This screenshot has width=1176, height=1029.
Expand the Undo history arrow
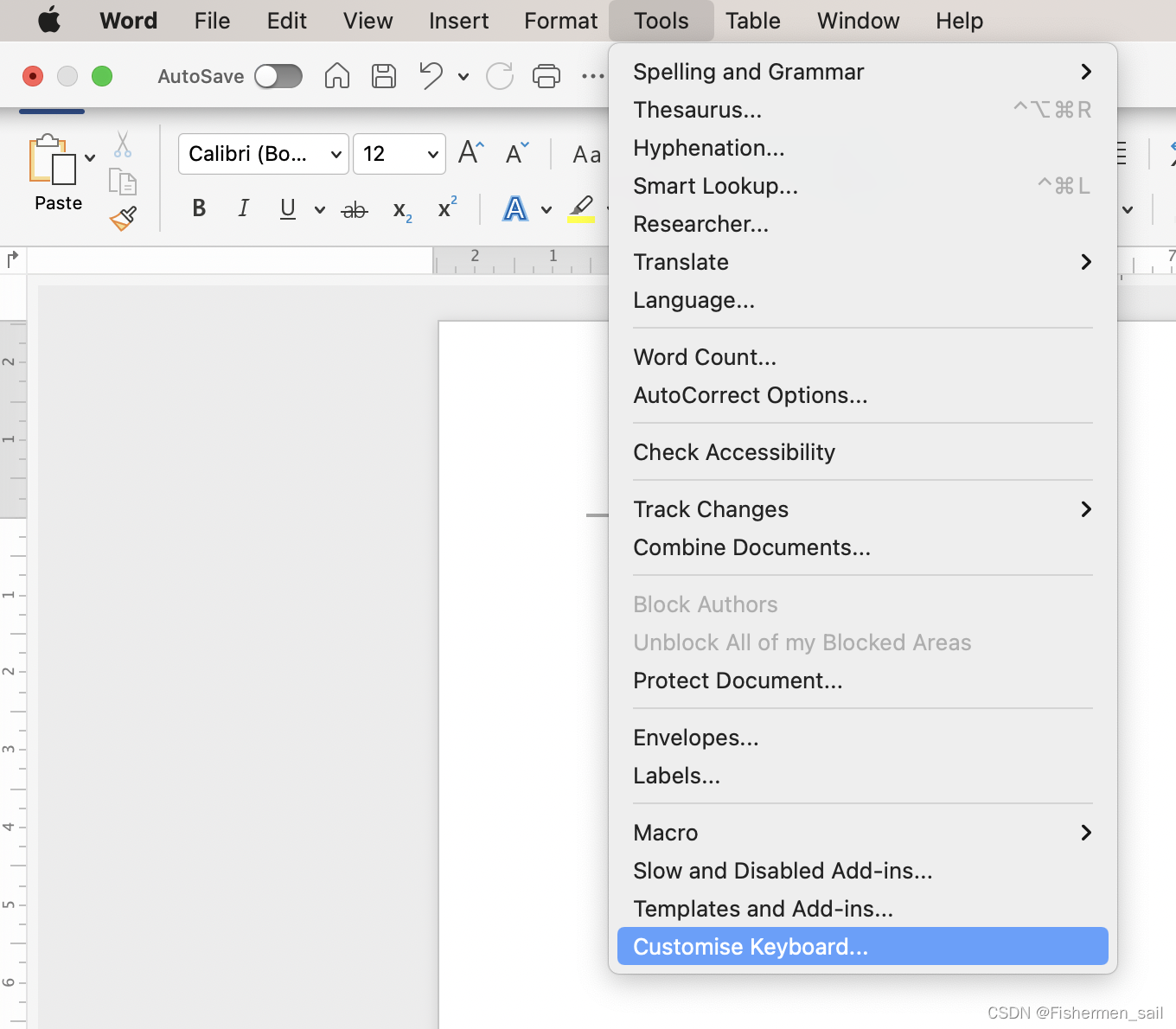click(463, 77)
